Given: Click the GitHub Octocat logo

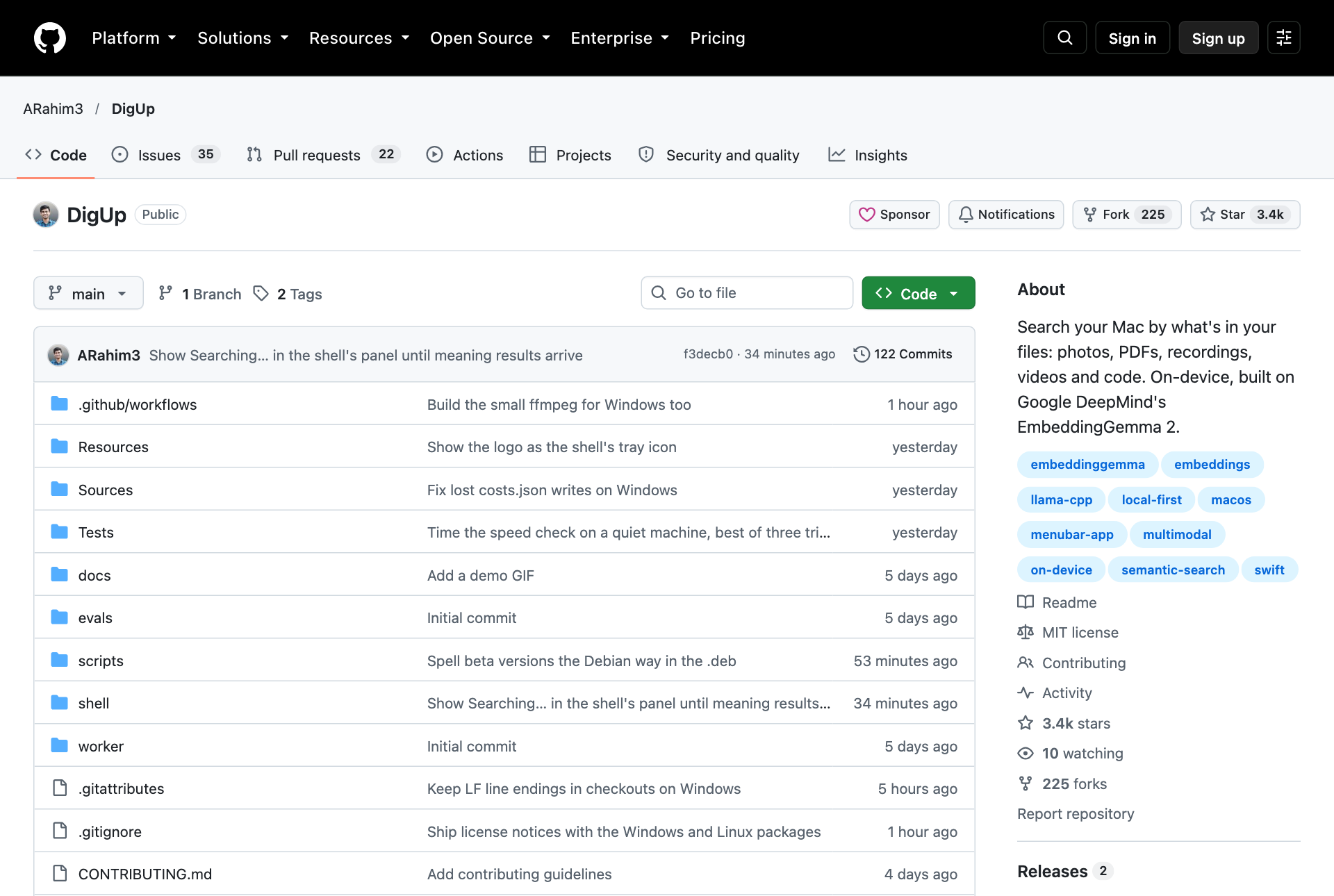Looking at the screenshot, I should 50,38.
